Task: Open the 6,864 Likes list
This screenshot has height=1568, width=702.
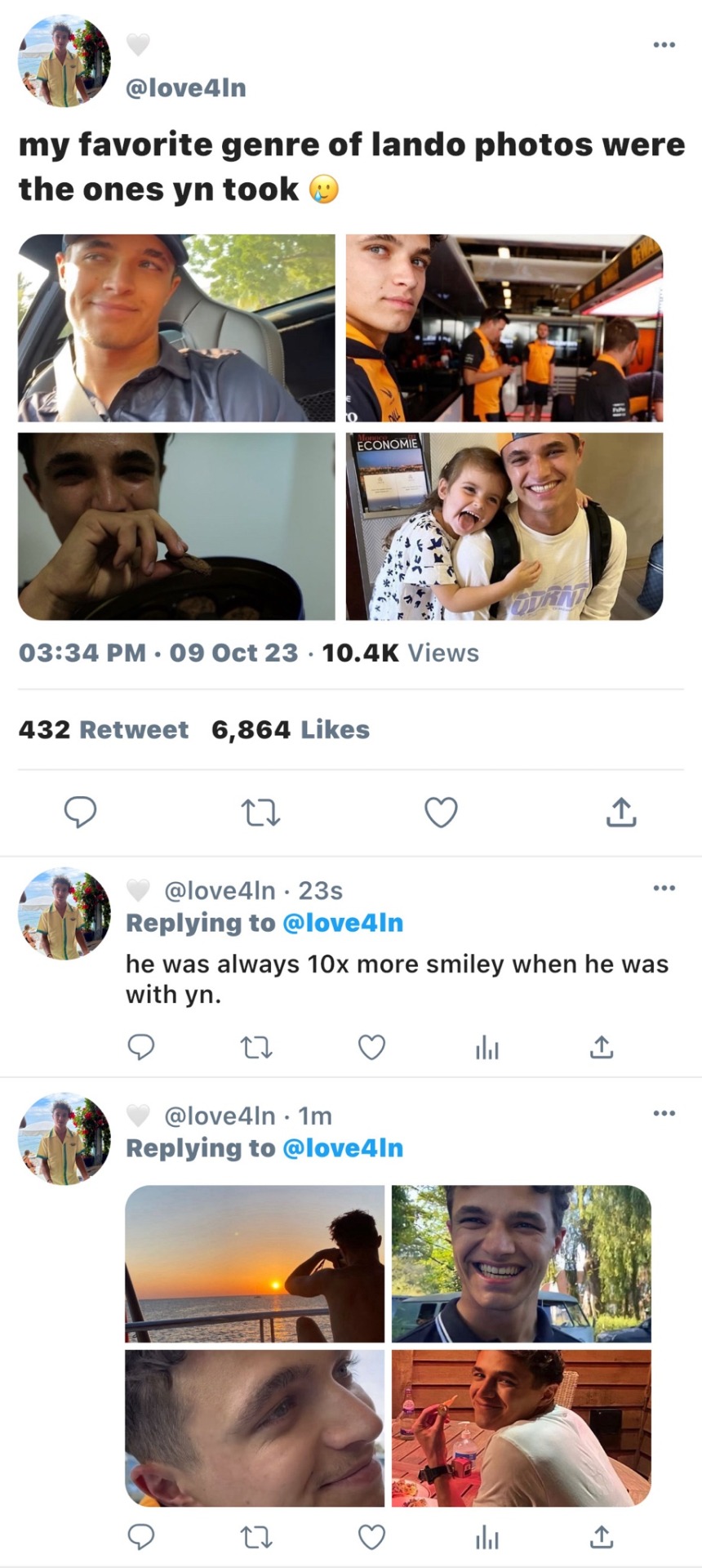Action: (x=290, y=729)
